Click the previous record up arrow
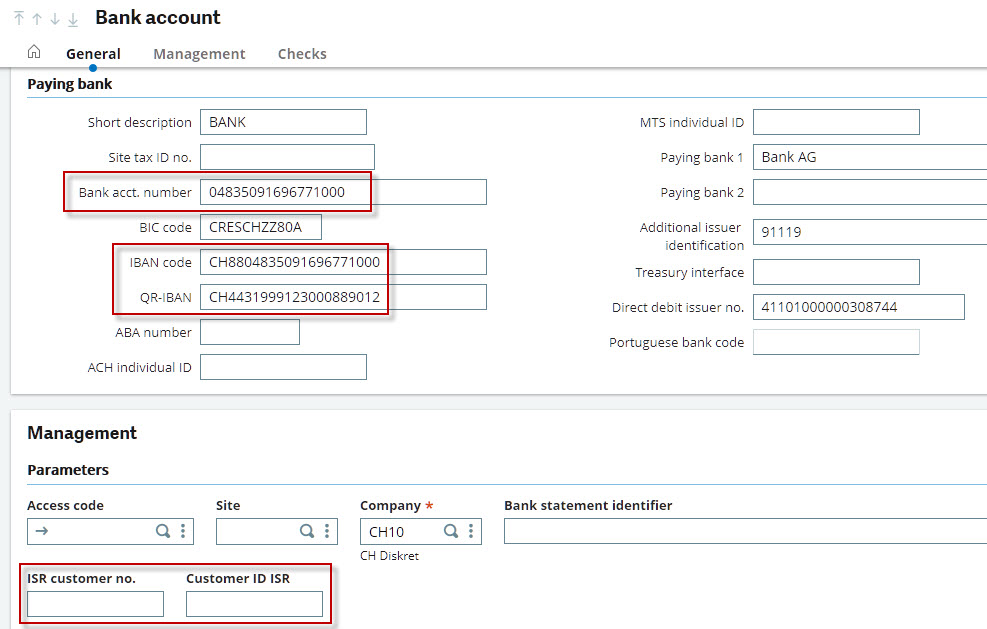This screenshot has width=987, height=629. pyautogui.click(x=37, y=19)
